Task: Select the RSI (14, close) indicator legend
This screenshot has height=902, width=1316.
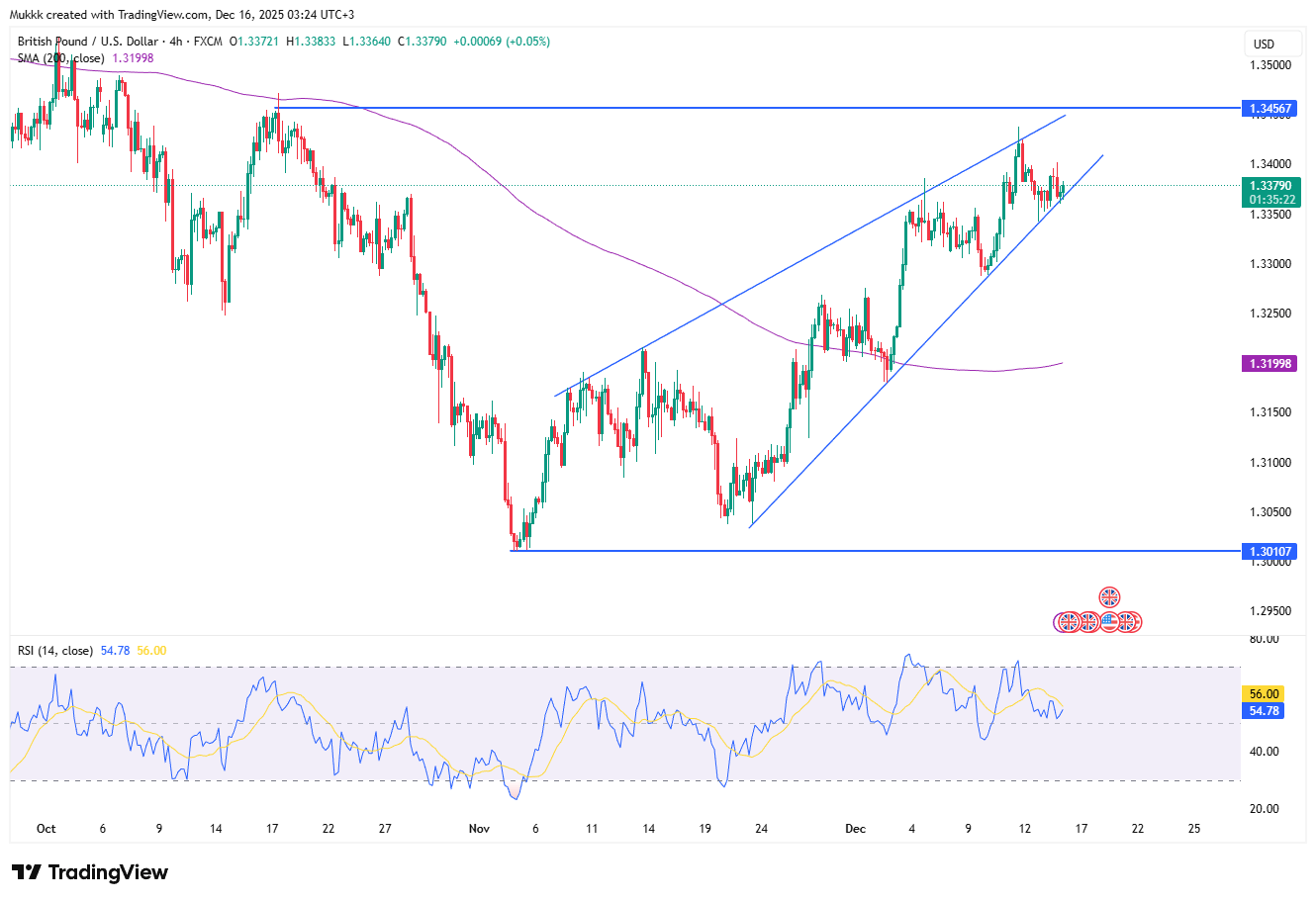Action: click(x=55, y=651)
